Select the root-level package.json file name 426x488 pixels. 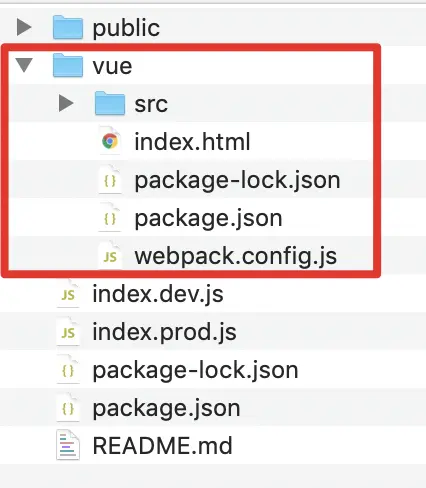tap(166, 409)
